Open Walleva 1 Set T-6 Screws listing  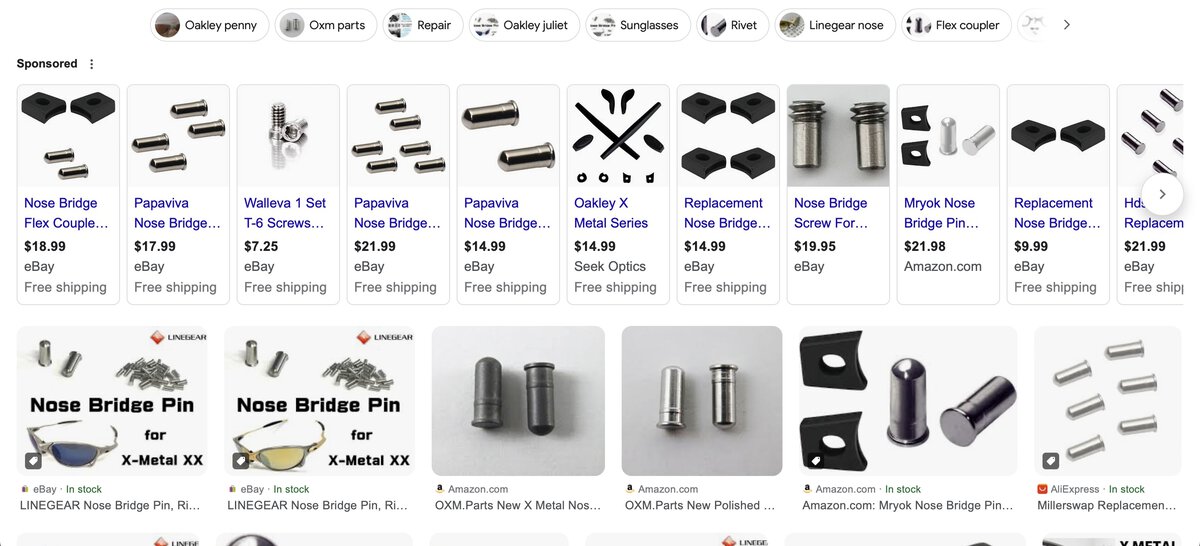(x=288, y=194)
